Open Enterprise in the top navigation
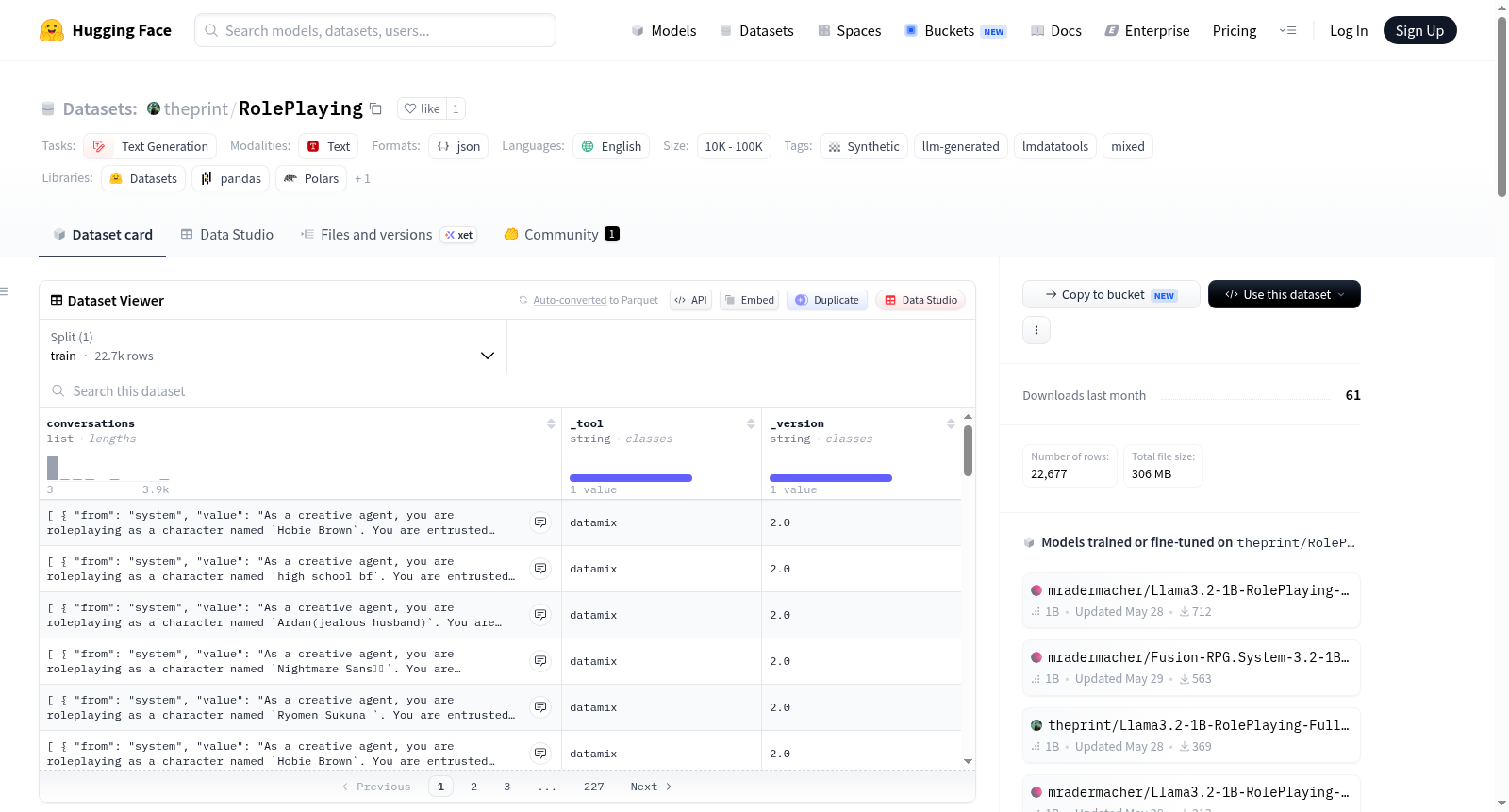This screenshot has height=812, width=1509. tap(1147, 30)
